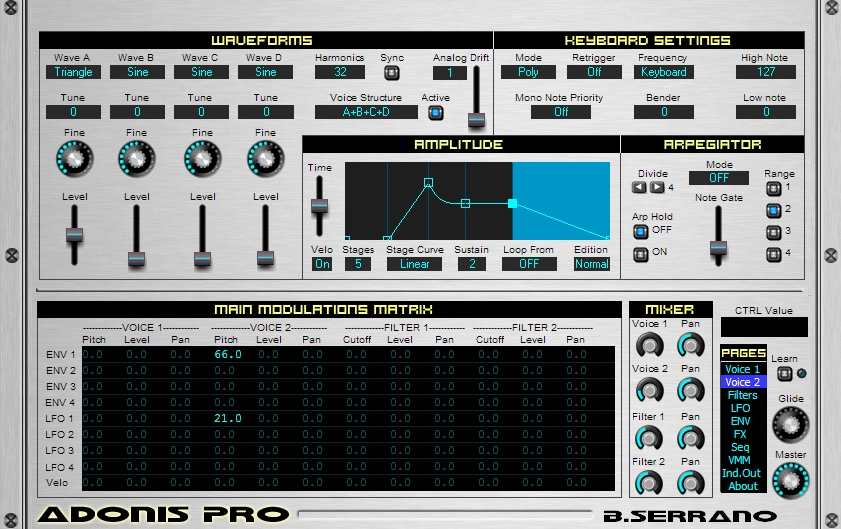Toggle the voice Active button
The height and width of the screenshot is (529, 841).
click(x=436, y=113)
